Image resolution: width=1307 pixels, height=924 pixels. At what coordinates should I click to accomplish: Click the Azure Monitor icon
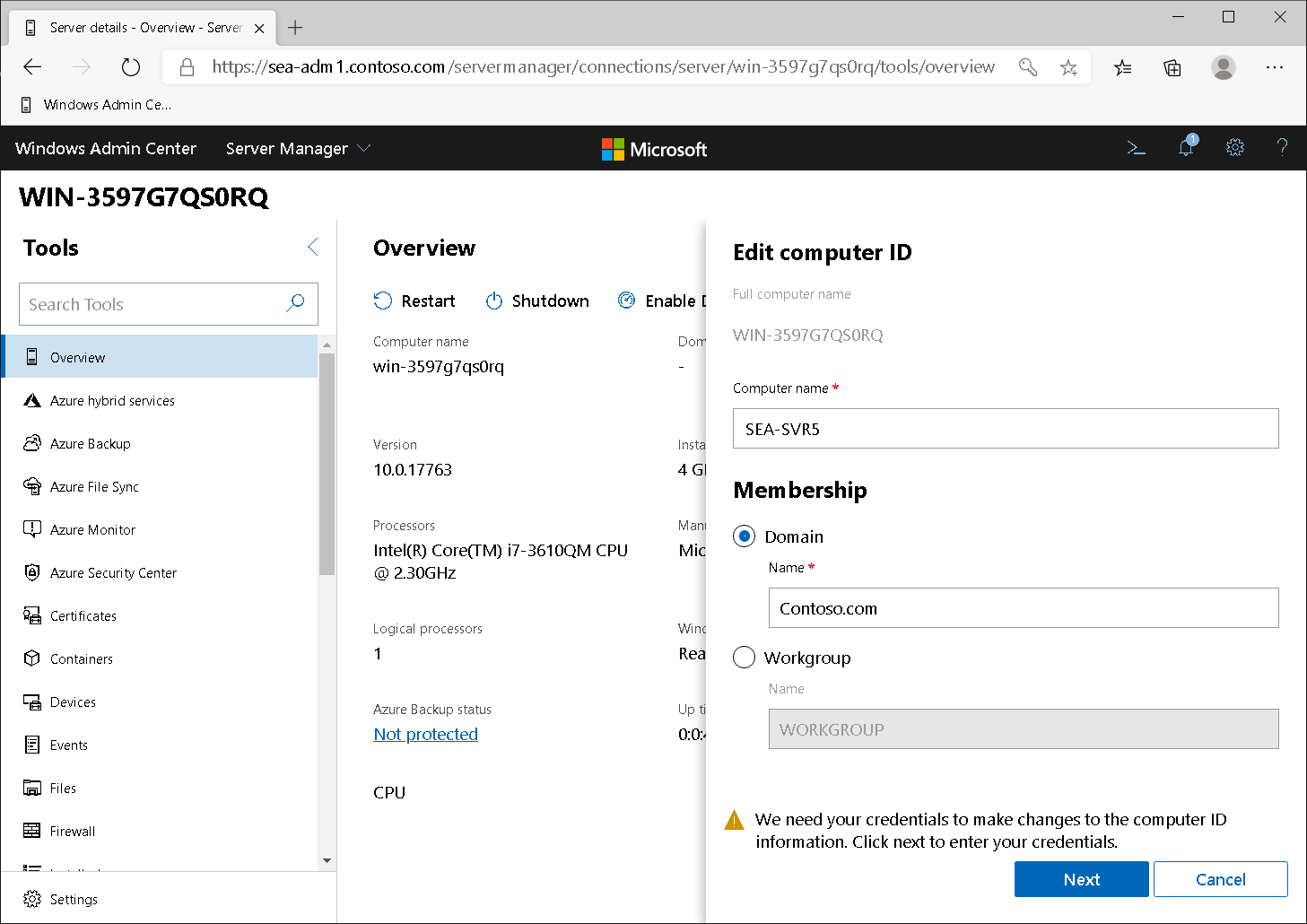[x=32, y=530]
